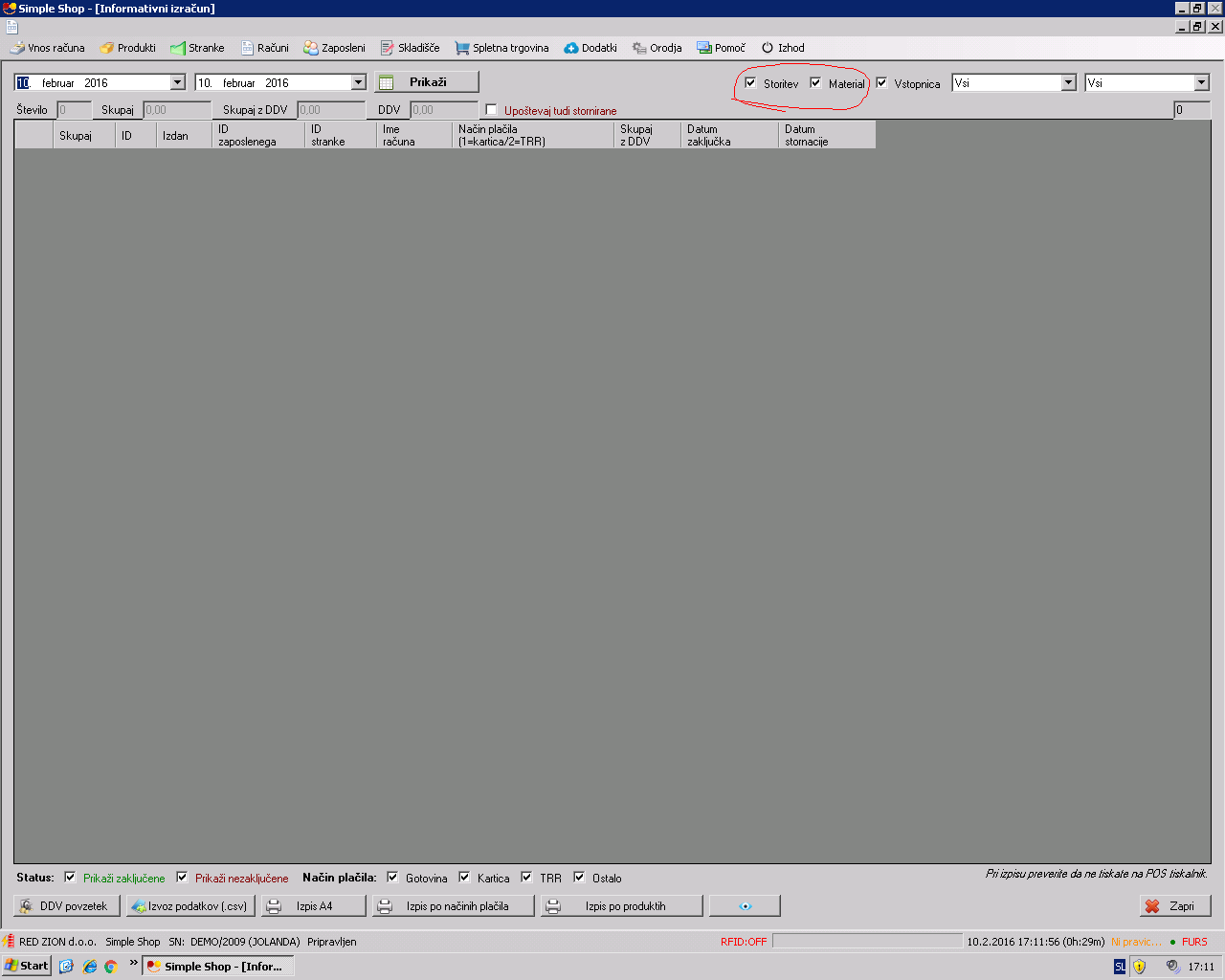Enable Upoštevaj tudi stornirane checkbox
Image resolution: width=1225 pixels, height=980 pixels.
coord(492,110)
